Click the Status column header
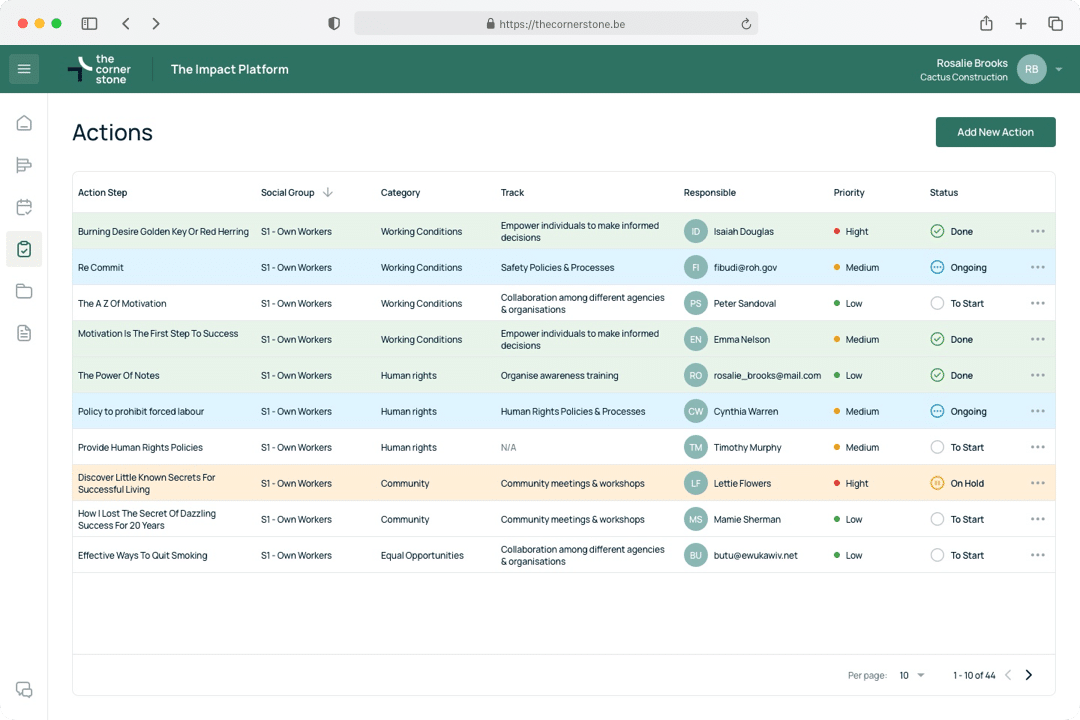Viewport: 1080px width, 720px height. 944,192
